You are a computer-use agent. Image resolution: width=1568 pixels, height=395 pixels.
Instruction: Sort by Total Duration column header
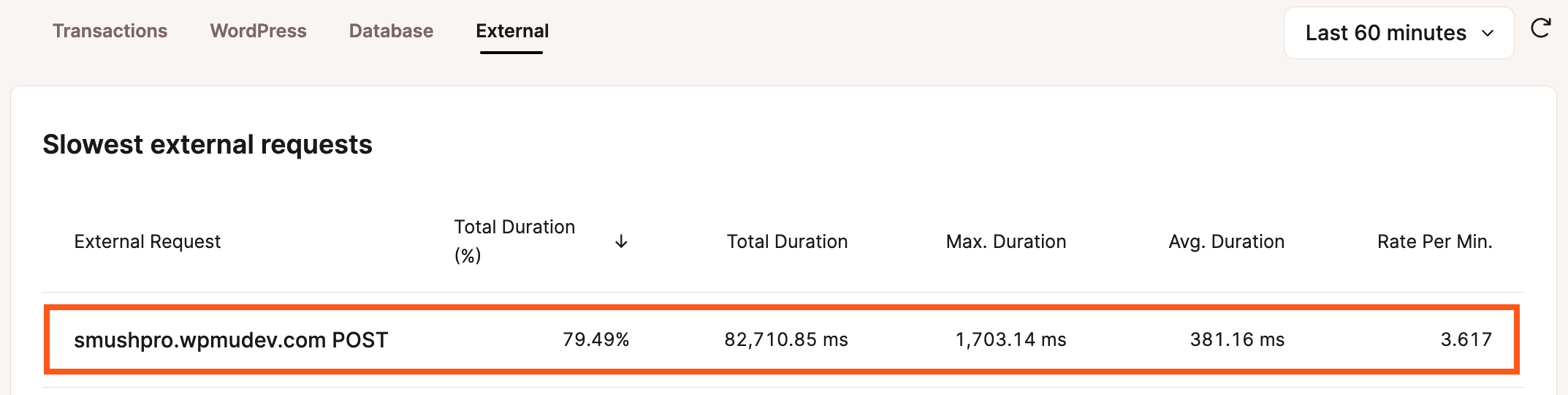pos(787,241)
